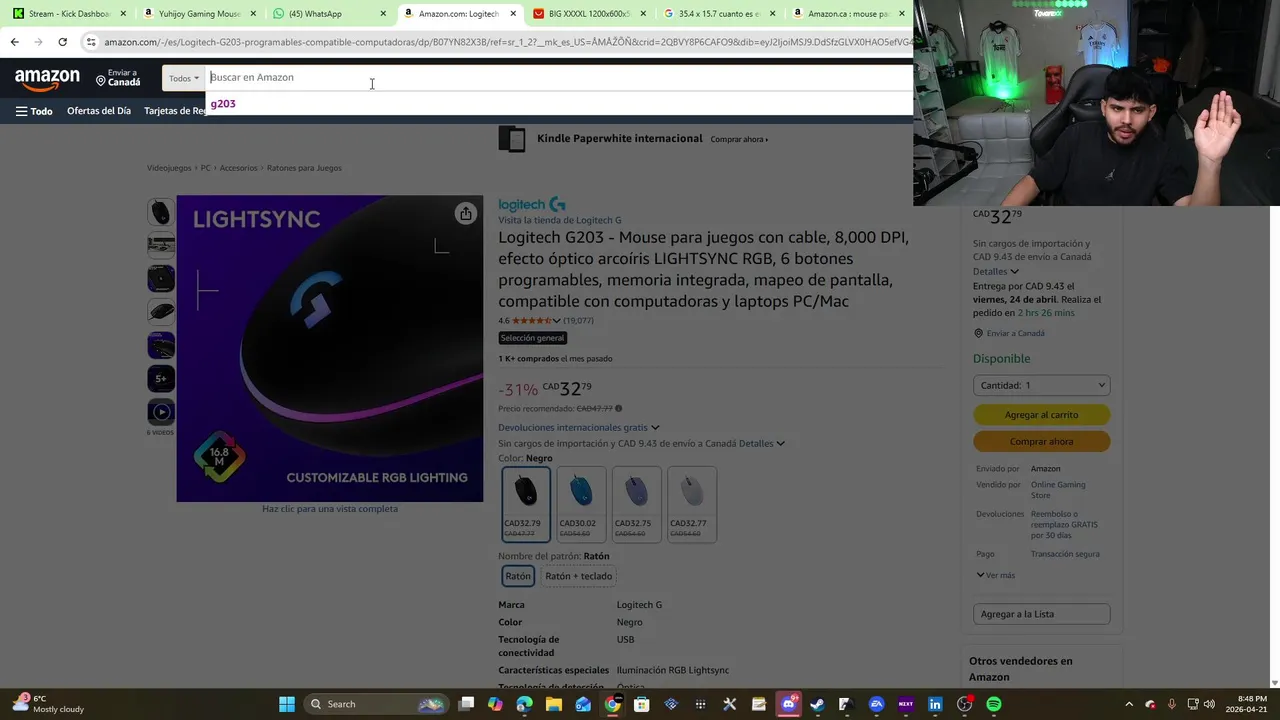Open Kindle Paperwhite Comprar ahora link
Screen dimensions: 1280x720
click(x=739, y=139)
